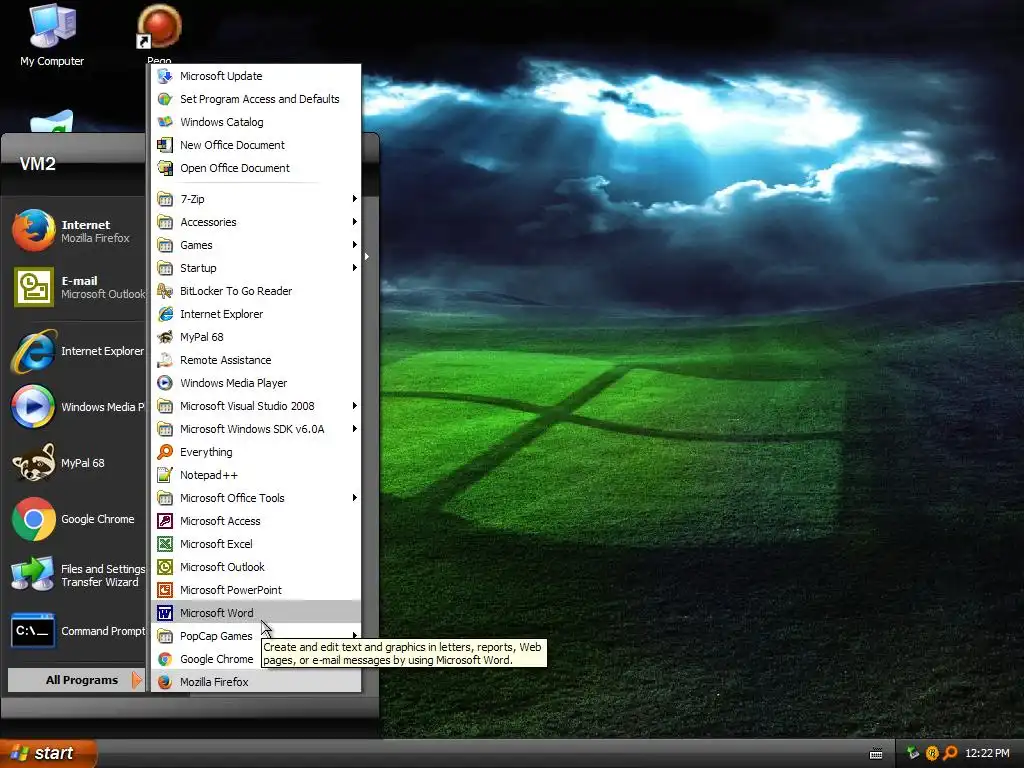Open Google Chrome in left start pane

coord(77,519)
